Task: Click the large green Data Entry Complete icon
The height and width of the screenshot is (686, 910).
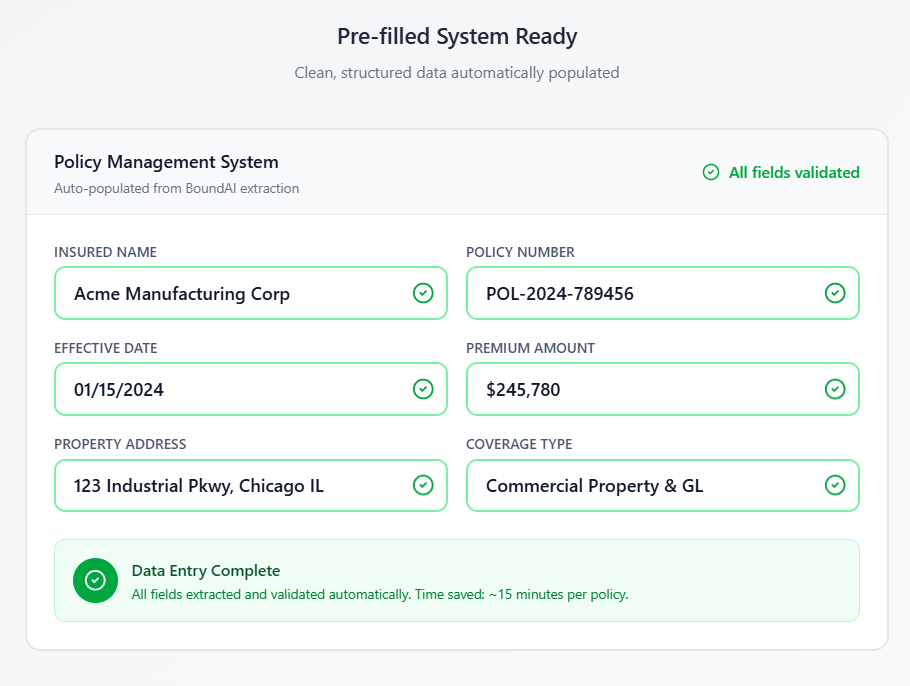Action: (x=95, y=580)
